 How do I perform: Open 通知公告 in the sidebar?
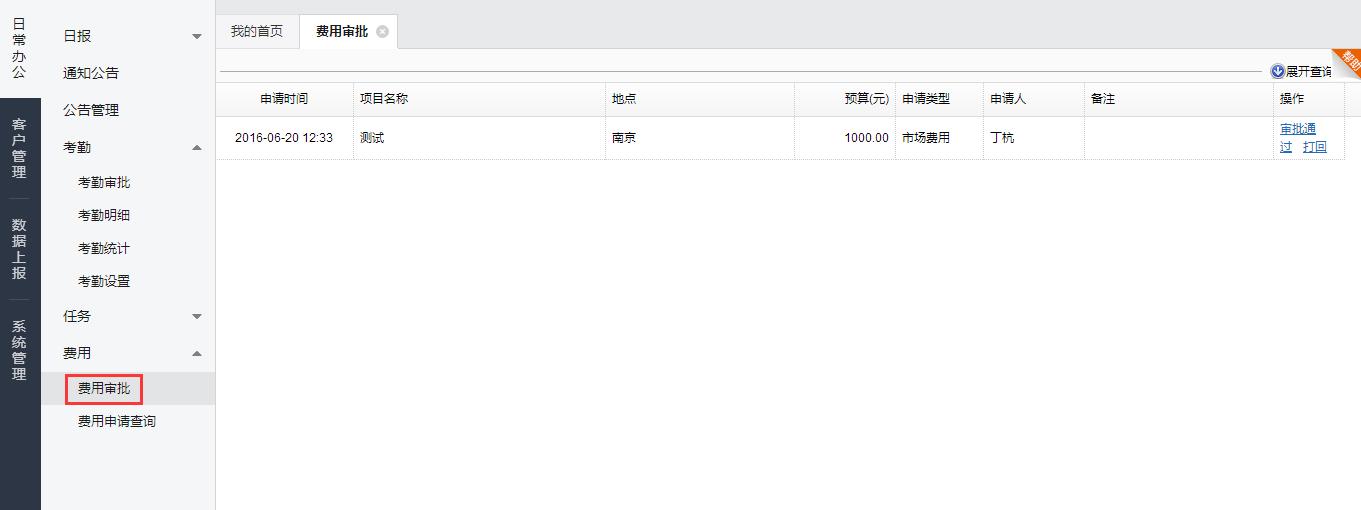(x=91, y=73)
